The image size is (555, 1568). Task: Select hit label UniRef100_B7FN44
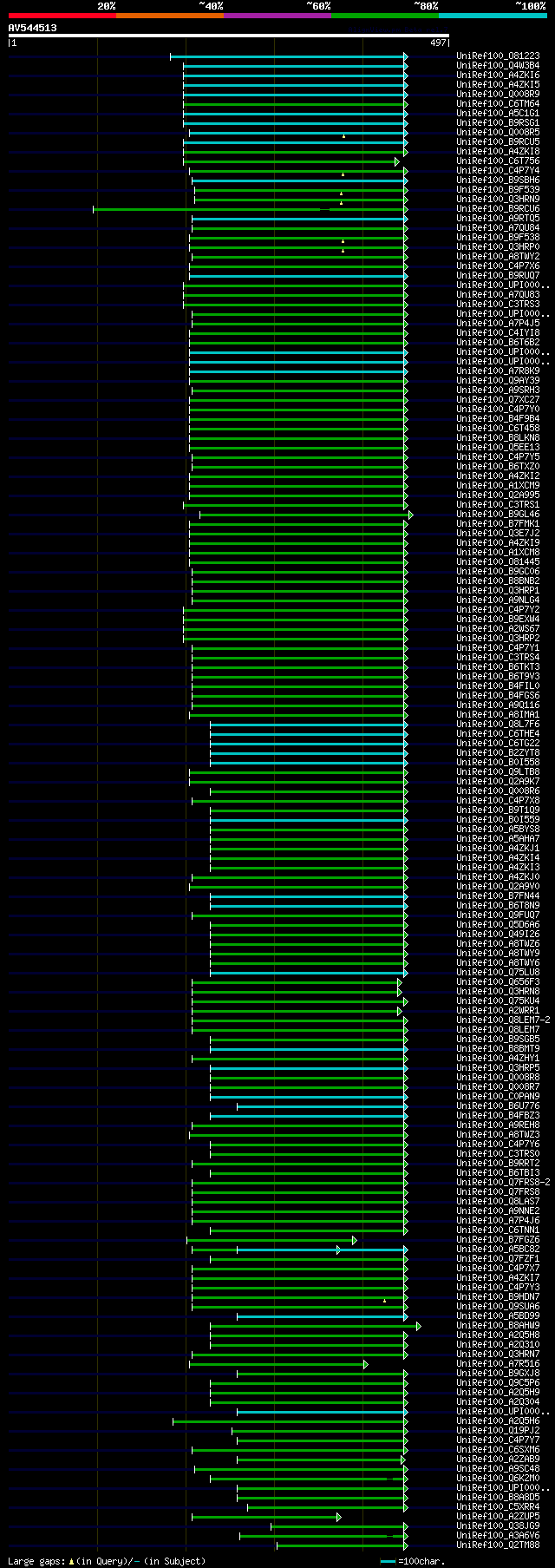tap(498, 896)
